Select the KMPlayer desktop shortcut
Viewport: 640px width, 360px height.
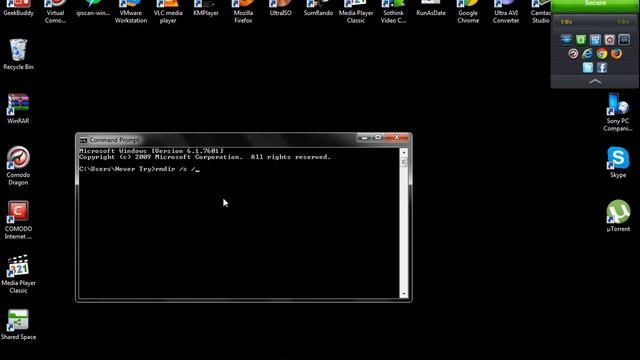(x=206, y=8)
